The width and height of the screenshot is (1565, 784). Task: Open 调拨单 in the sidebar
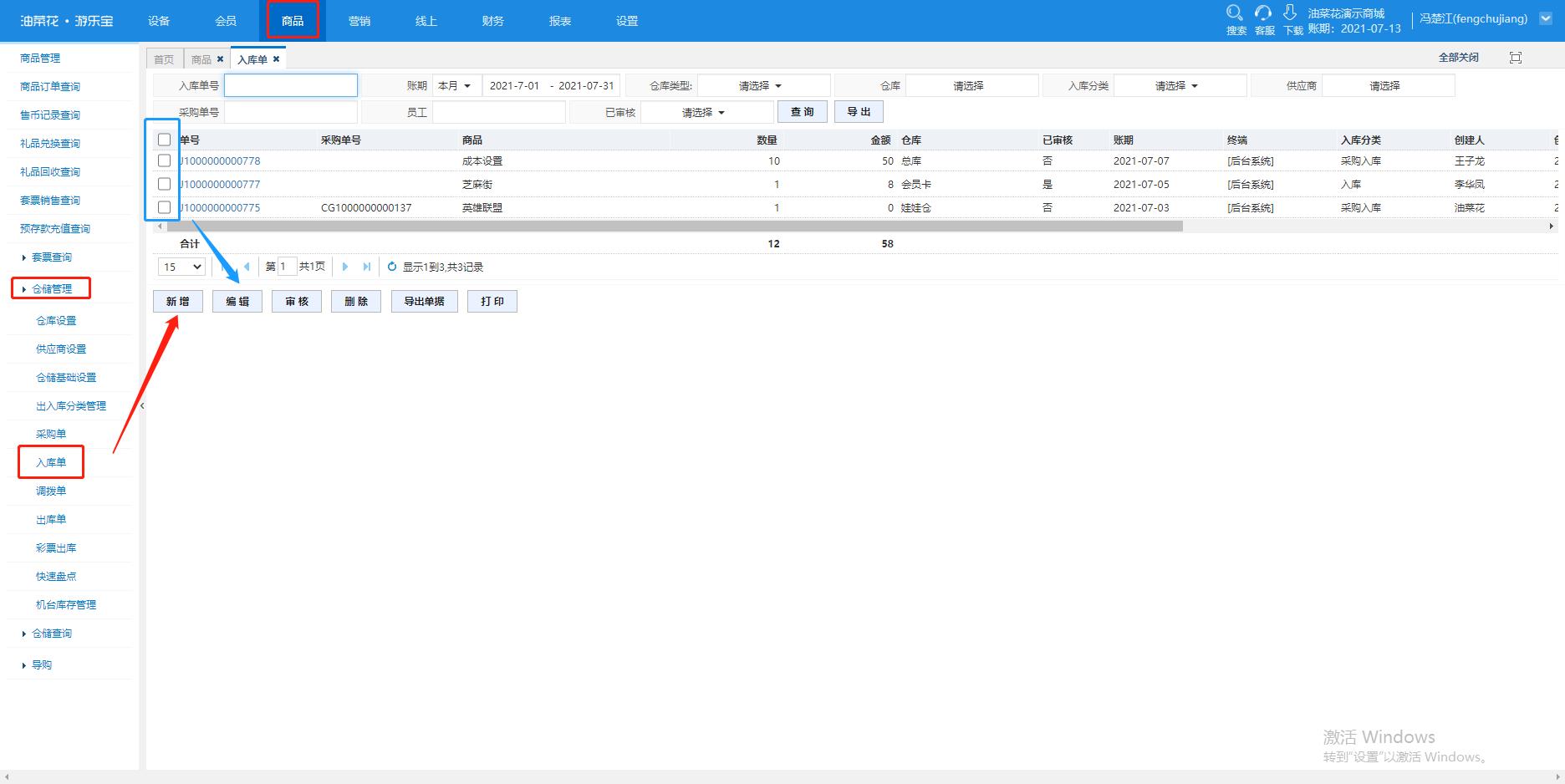pyautogui.click(x=51, y=491)
